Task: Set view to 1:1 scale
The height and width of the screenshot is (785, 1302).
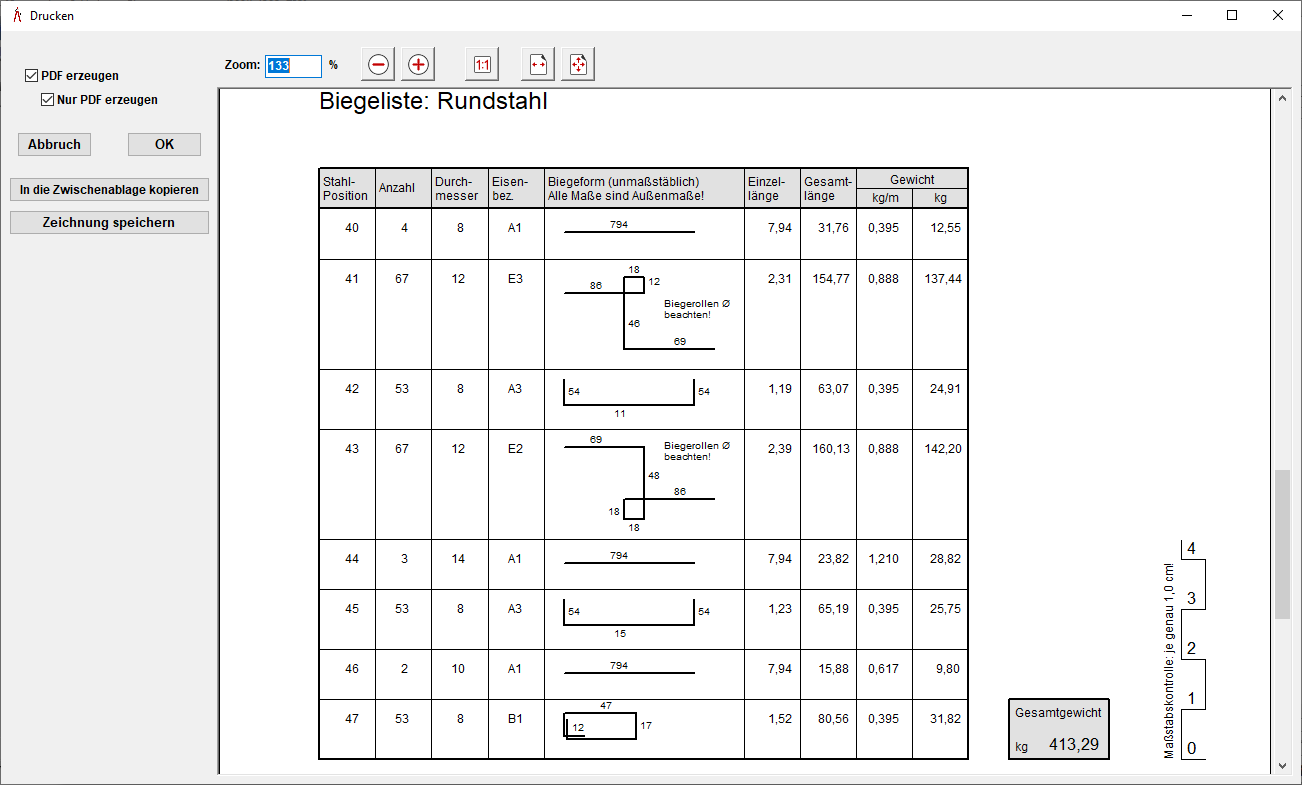Action: (482, 65)
